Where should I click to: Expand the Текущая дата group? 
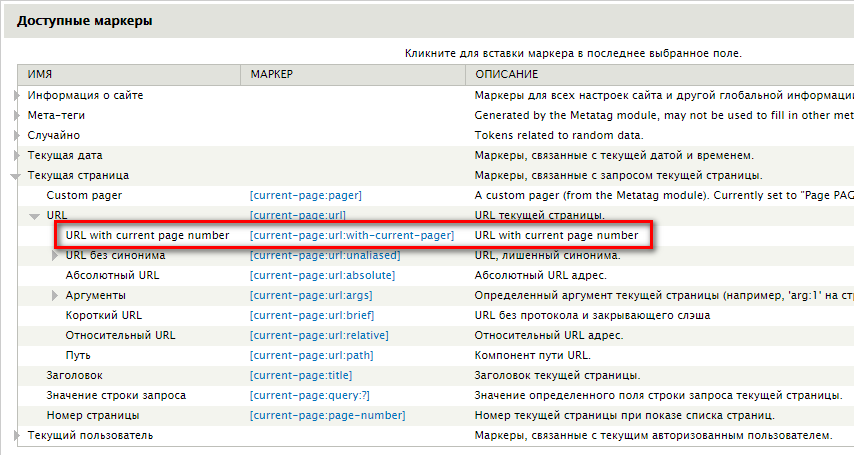tap(17, 155)
